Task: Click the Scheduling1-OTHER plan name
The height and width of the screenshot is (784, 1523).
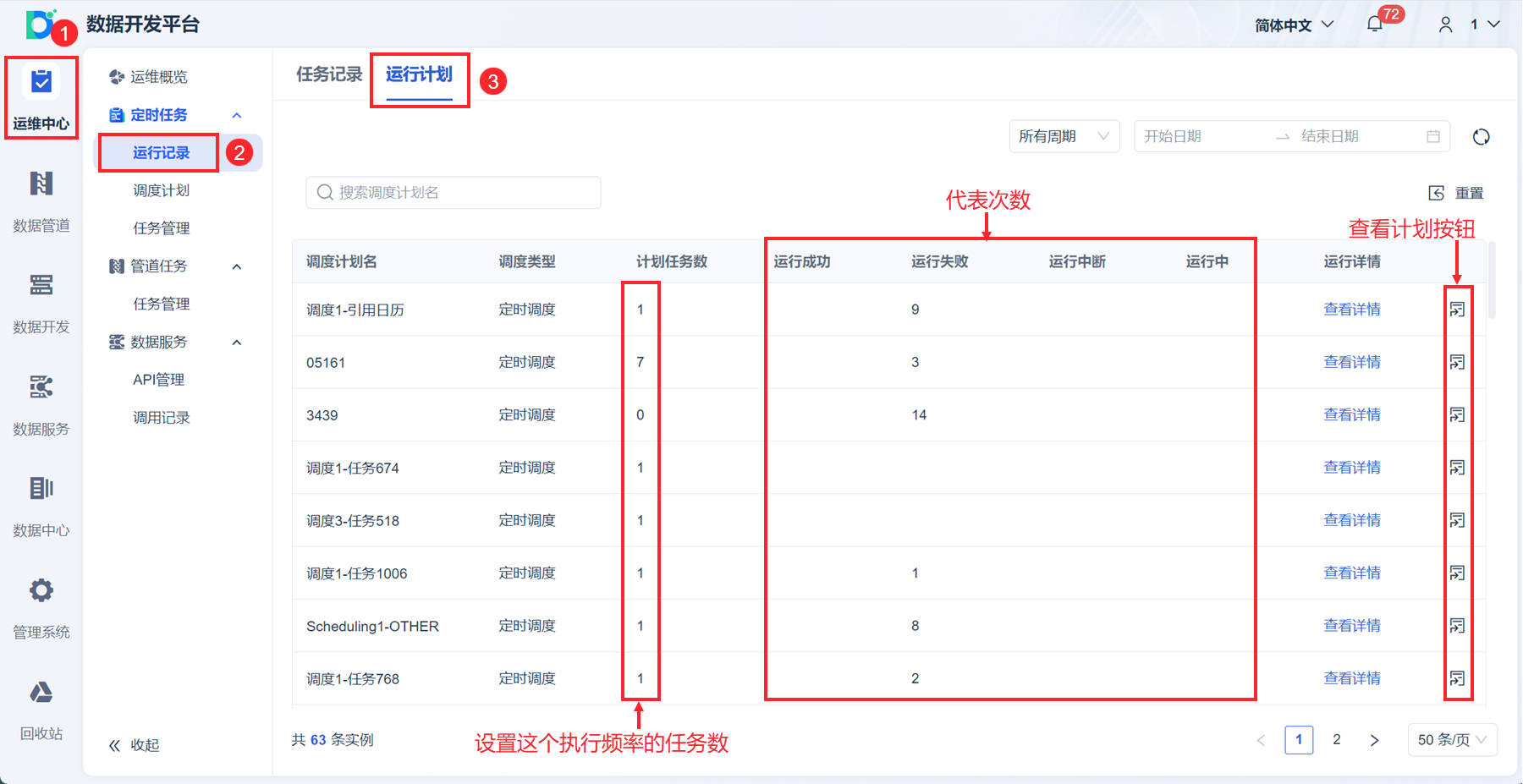Action: coord(372,627)
